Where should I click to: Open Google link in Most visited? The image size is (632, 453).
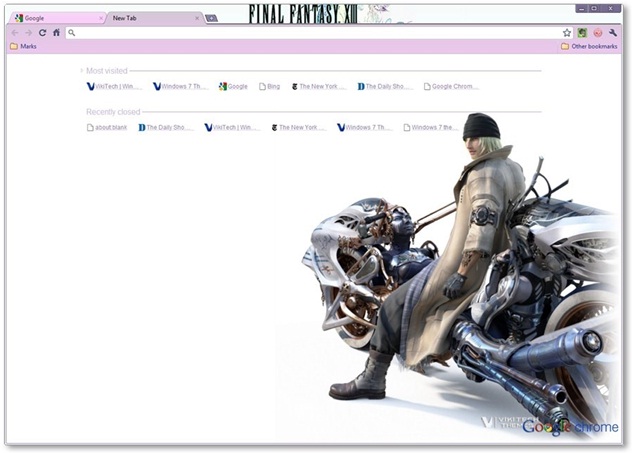pos(233,86)
